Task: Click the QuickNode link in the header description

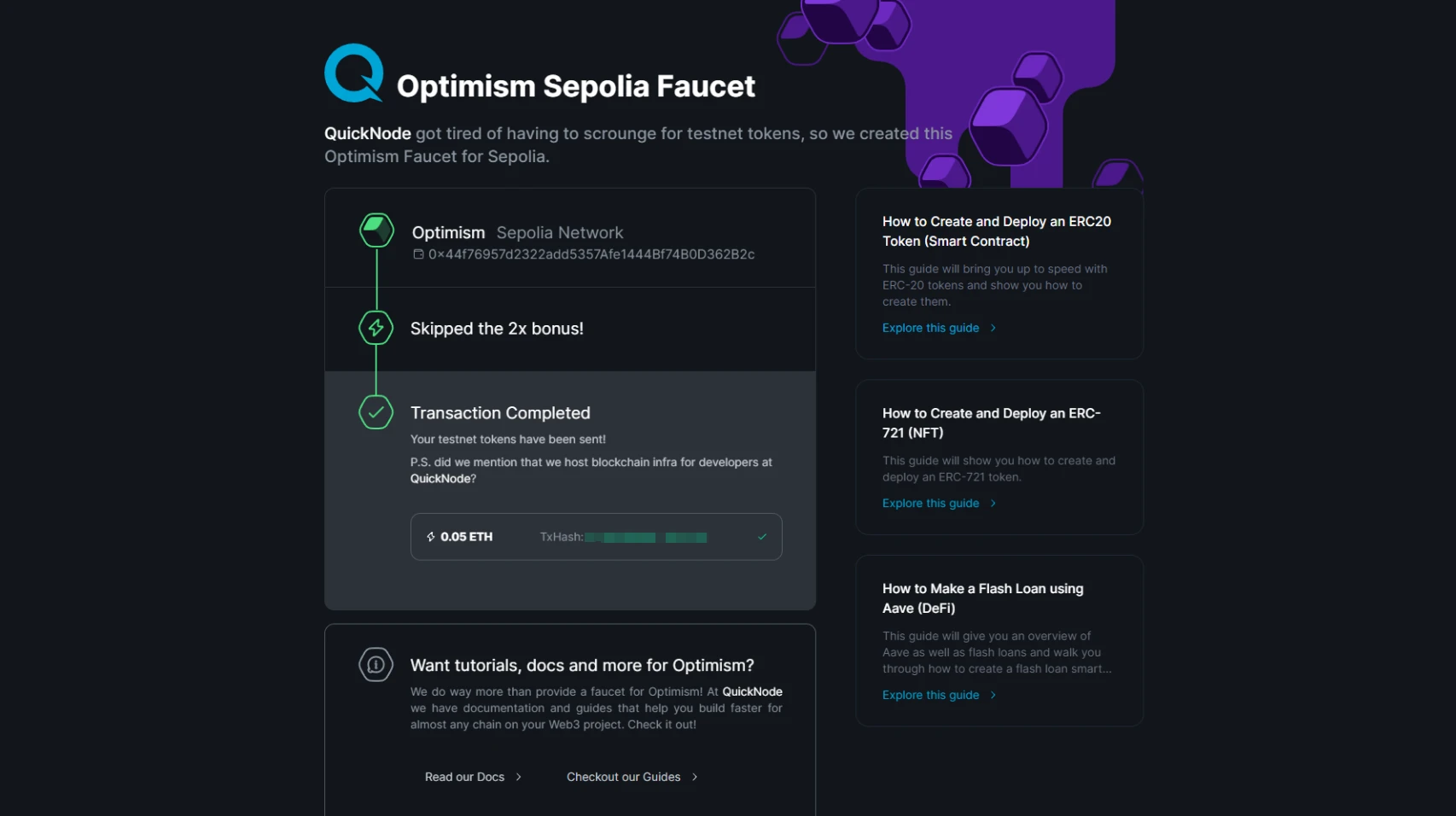Action: coord(368,134)
